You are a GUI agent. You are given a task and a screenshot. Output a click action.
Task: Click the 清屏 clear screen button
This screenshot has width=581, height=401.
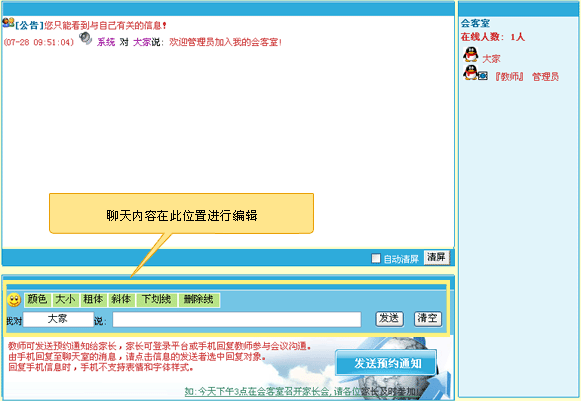click(436, 258)
